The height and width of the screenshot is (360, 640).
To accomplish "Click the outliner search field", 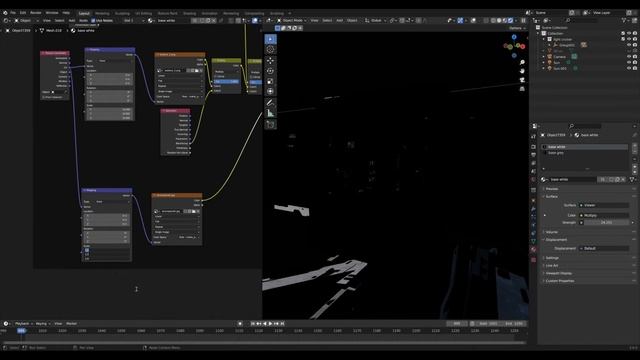I will click(584, 20).
